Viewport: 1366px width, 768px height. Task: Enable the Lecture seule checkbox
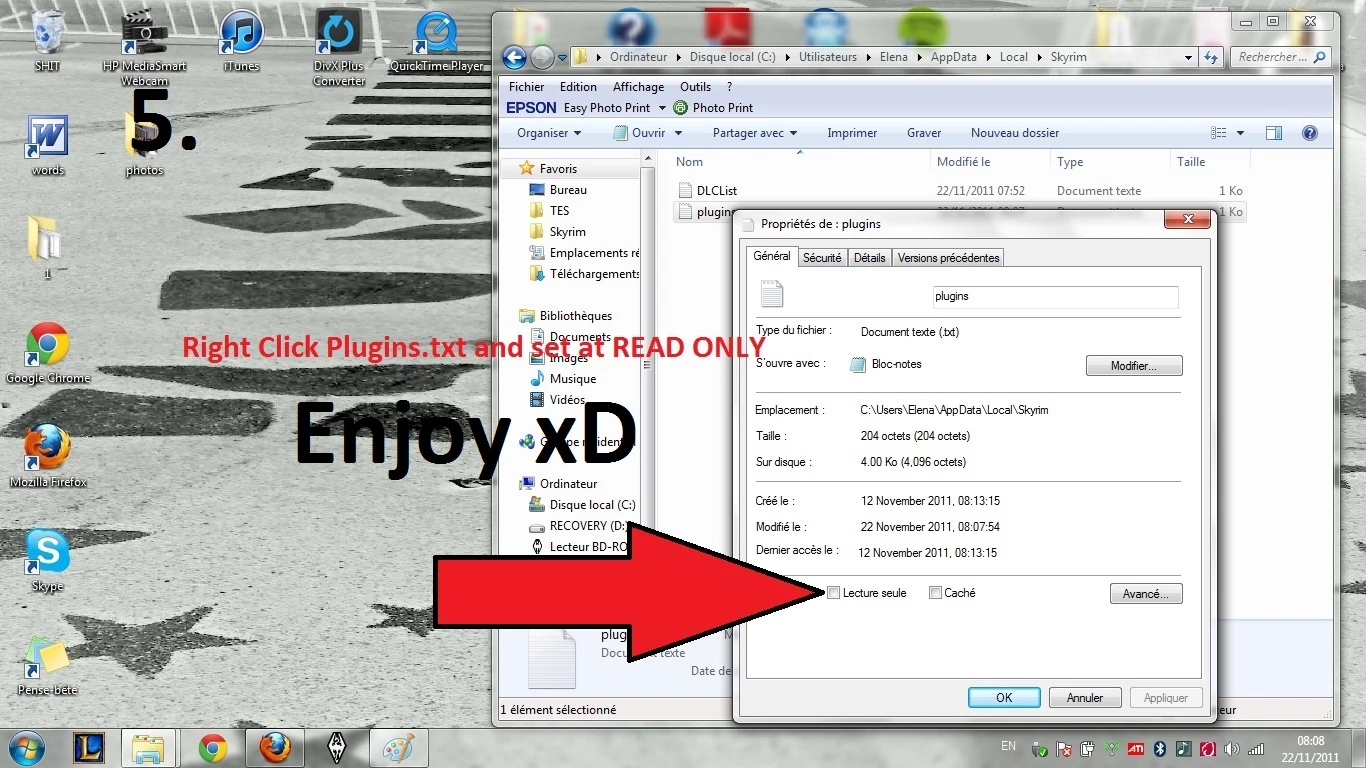click(x=834, y=593)
